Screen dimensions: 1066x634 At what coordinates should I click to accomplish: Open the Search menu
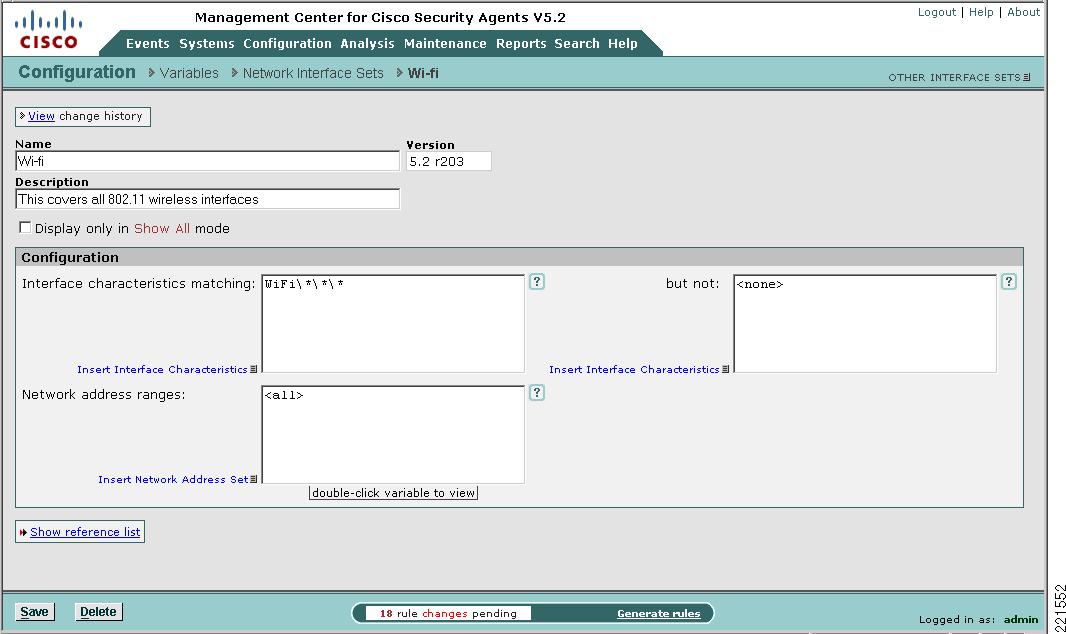(577, 43)
